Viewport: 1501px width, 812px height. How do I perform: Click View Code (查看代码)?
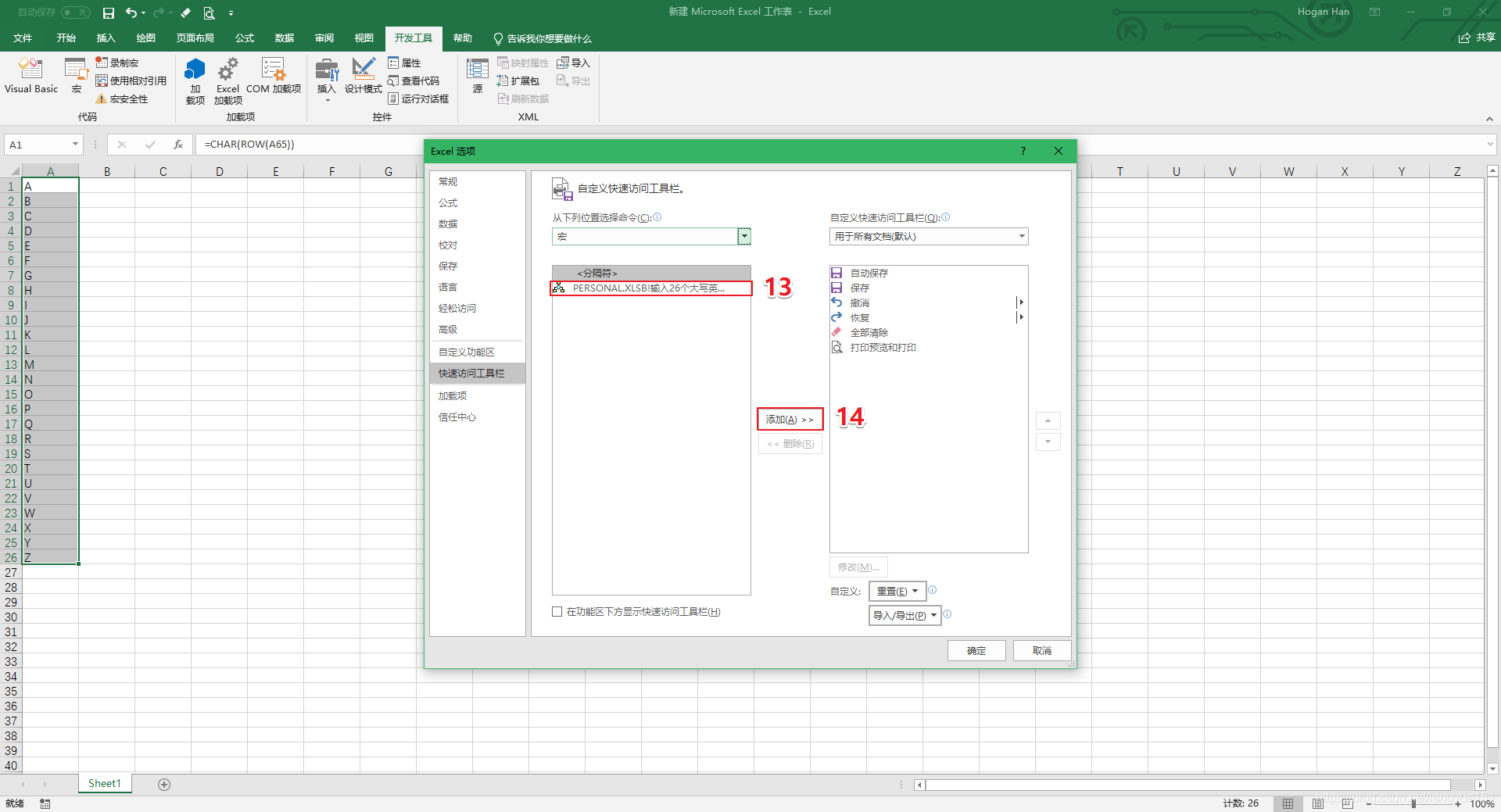pos(414,80)
